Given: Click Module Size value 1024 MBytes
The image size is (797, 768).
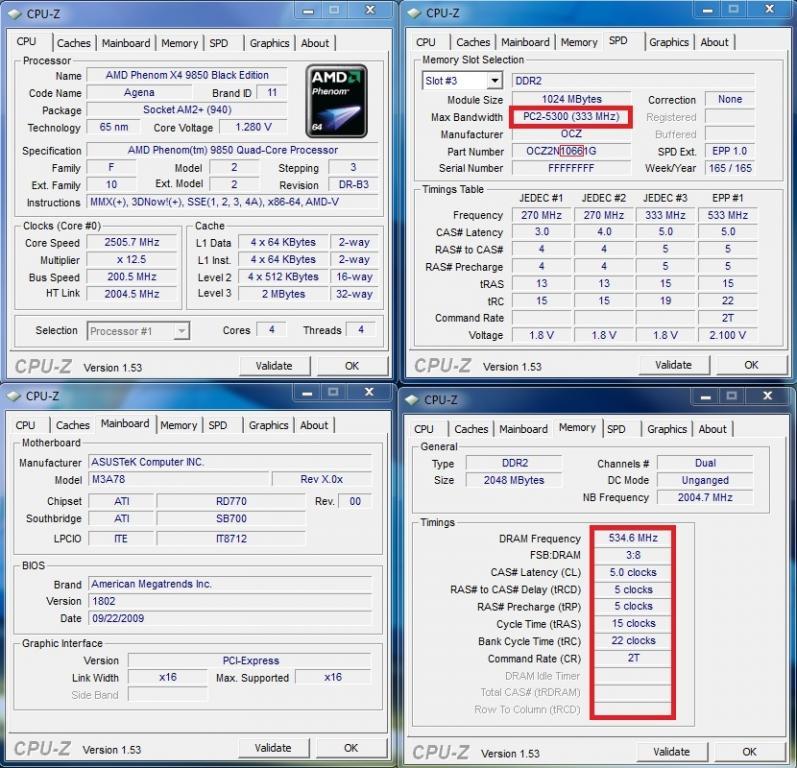Looking at the screenshot, I should click(571, 99).
